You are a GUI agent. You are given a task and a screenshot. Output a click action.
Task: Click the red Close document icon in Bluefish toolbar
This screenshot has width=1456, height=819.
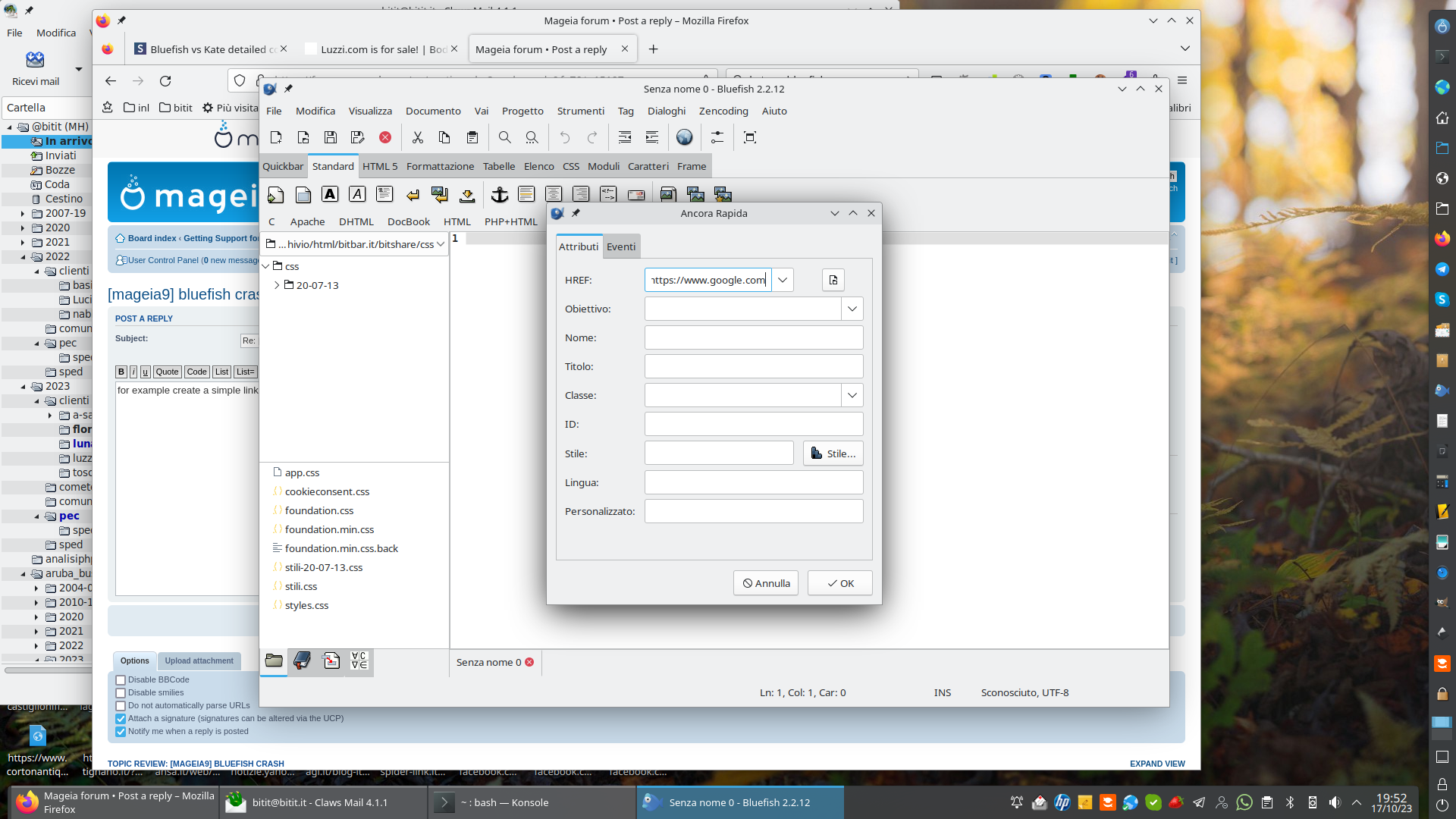click(385, 137)
